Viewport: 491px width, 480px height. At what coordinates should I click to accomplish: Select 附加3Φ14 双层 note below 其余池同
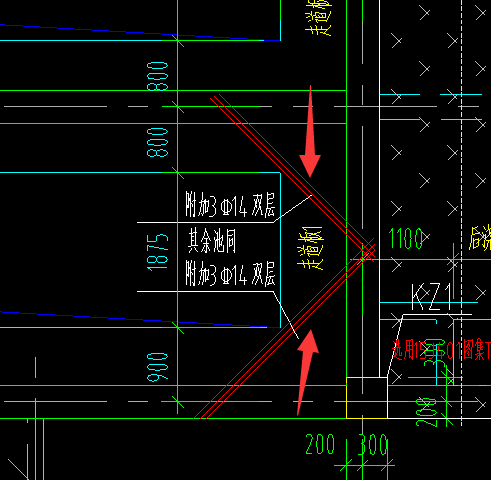click(x=230, y=274)
